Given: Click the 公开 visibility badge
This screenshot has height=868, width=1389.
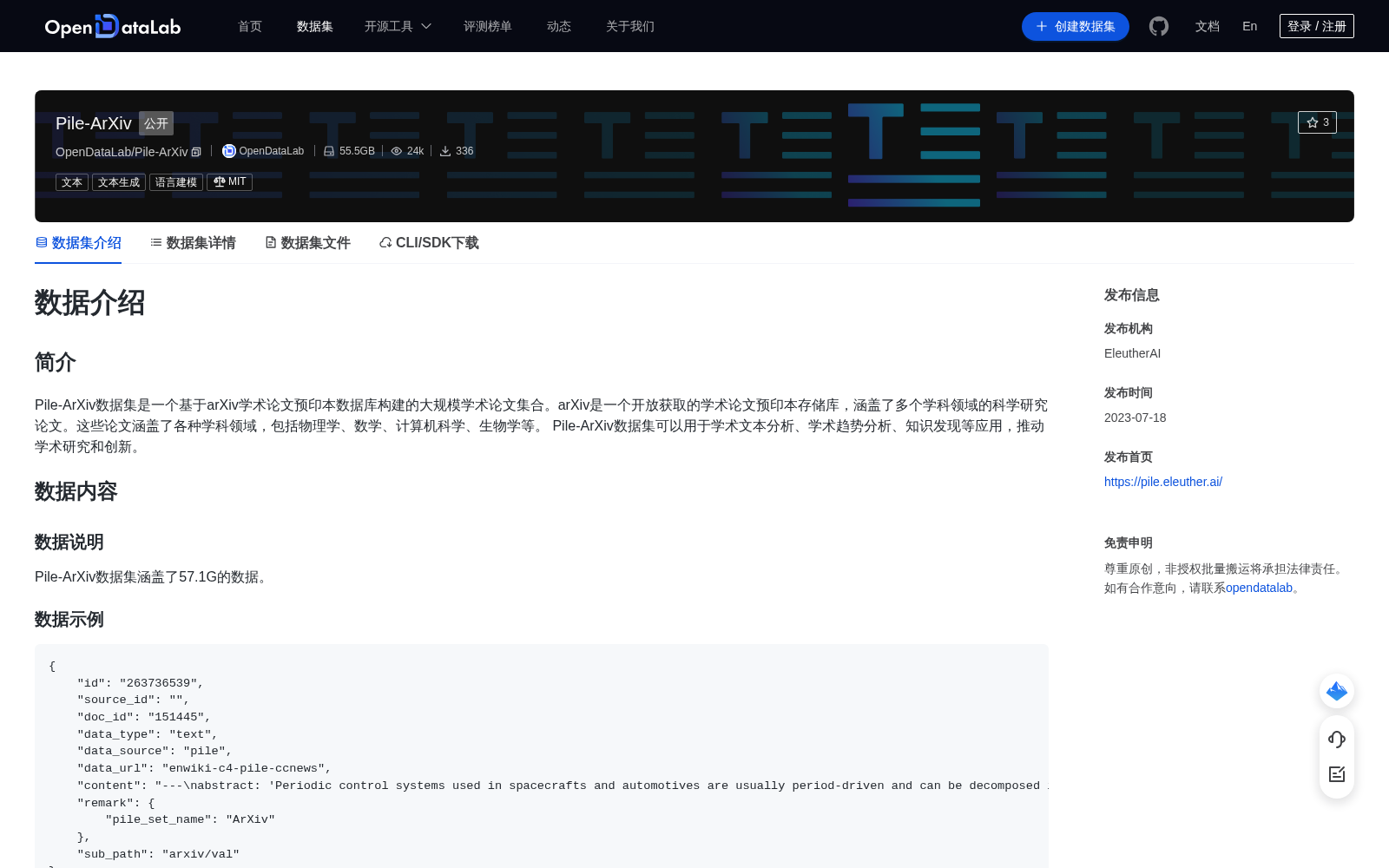Looking at the screenshot, I should coord(156,123).
